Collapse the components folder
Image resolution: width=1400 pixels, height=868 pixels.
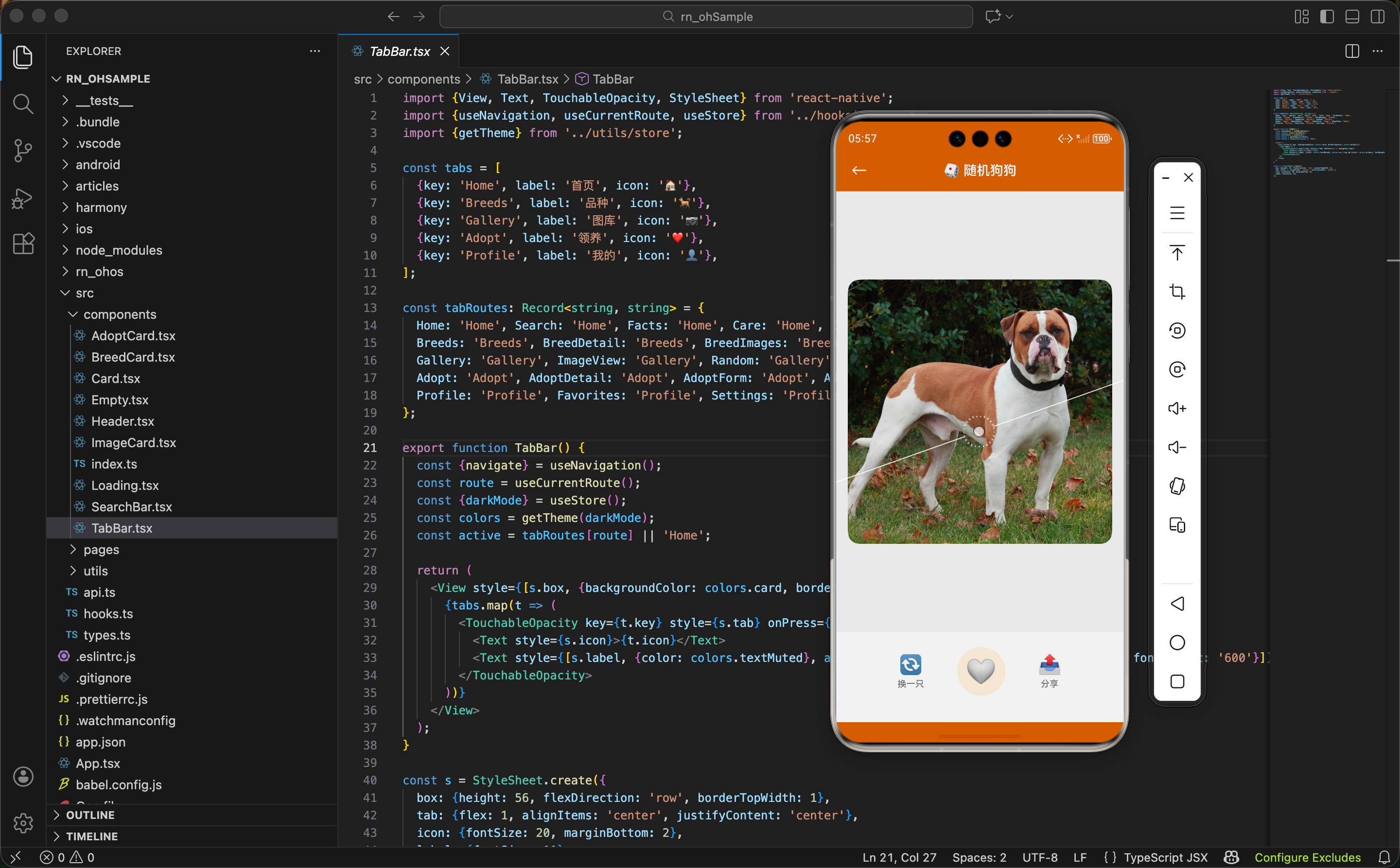coord(192,314)
